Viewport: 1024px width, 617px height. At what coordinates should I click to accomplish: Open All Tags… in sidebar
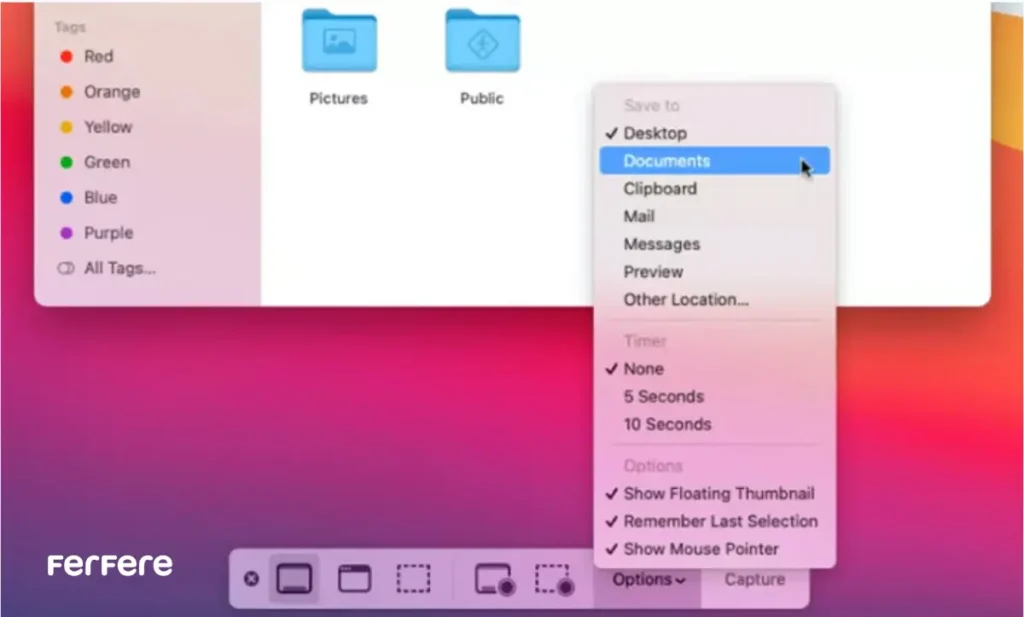119,268
